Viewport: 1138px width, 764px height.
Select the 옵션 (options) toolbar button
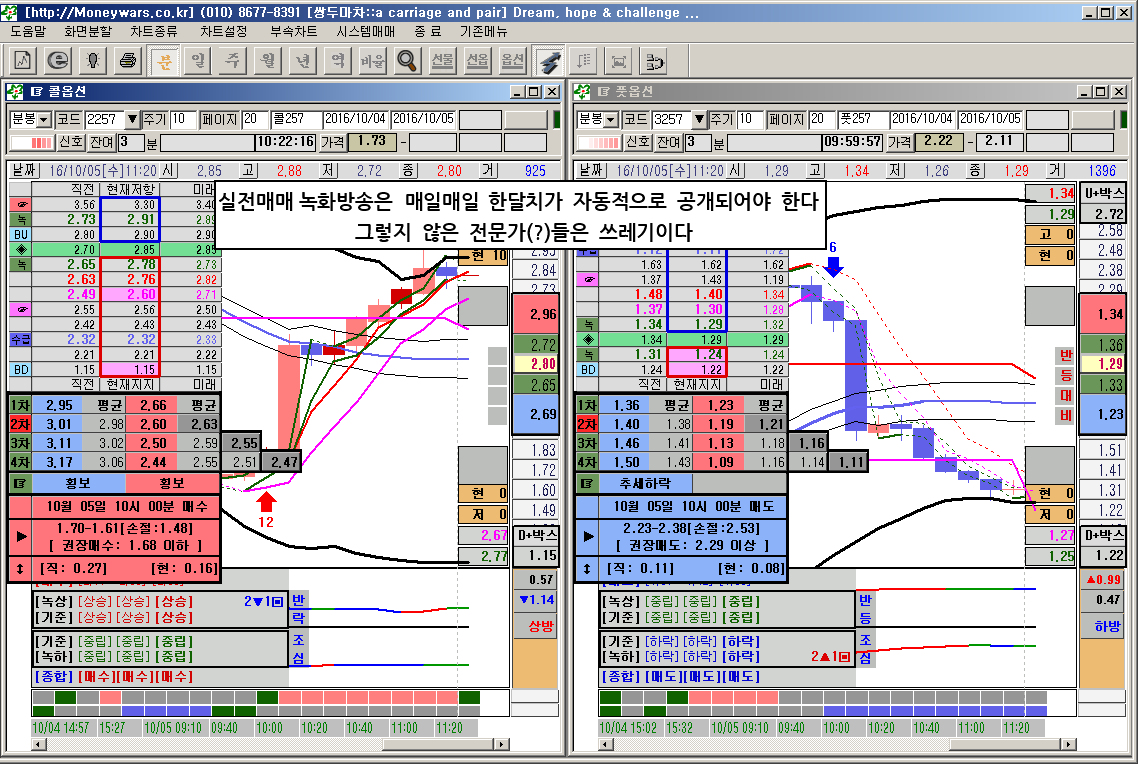[512, 61]
